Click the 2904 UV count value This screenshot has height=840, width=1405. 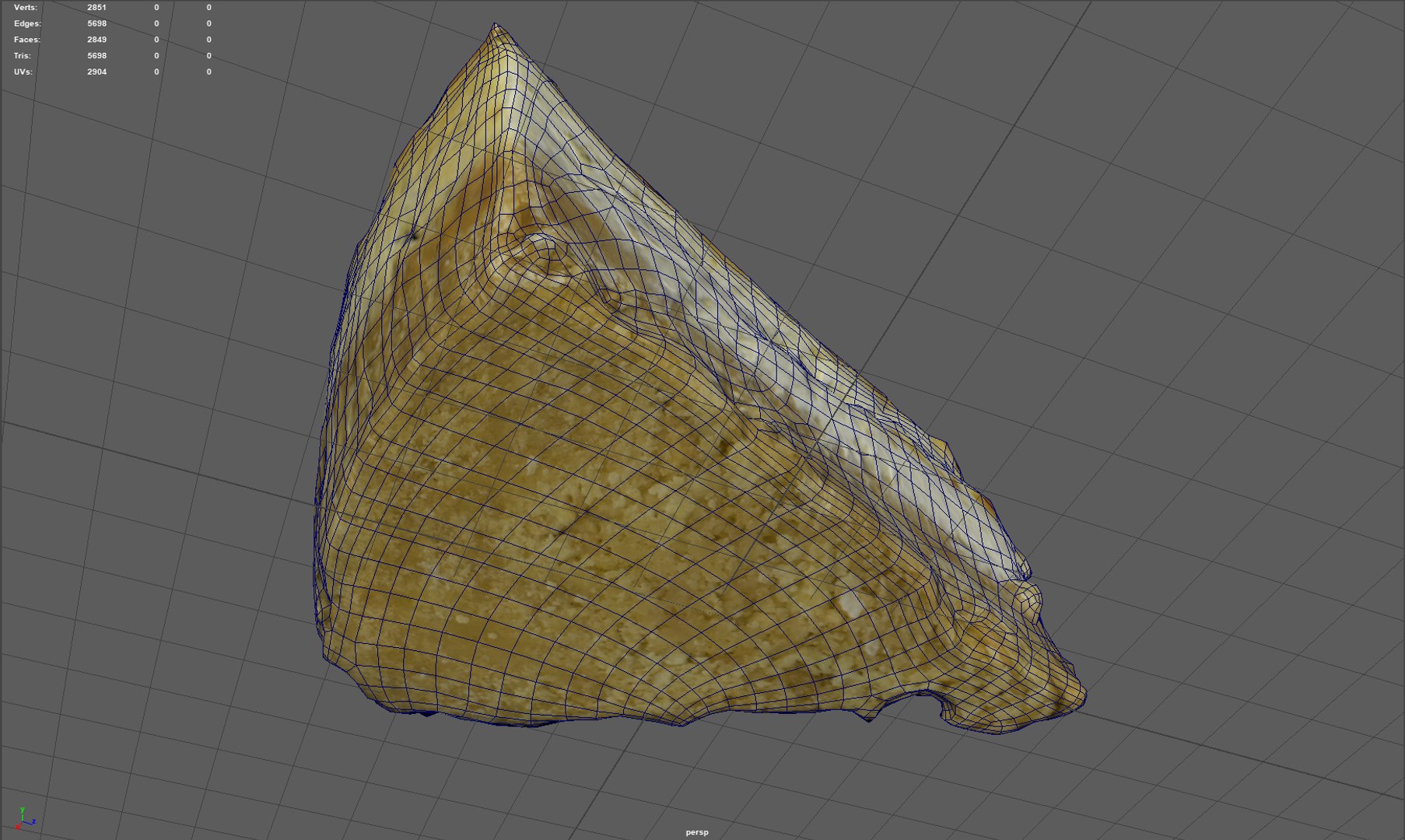point(96,72)
